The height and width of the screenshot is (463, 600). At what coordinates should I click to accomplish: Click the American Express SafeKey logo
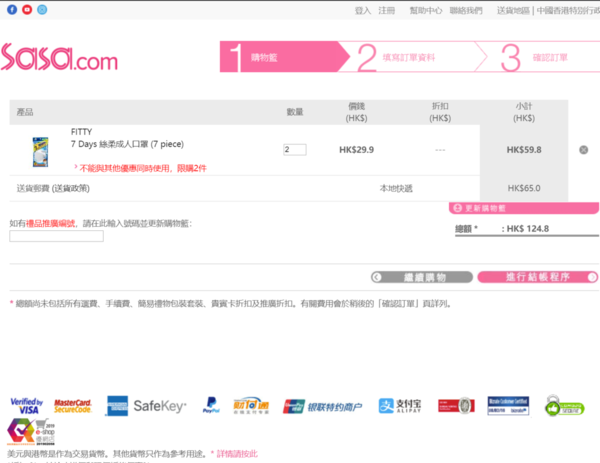[x=146, y=406]
